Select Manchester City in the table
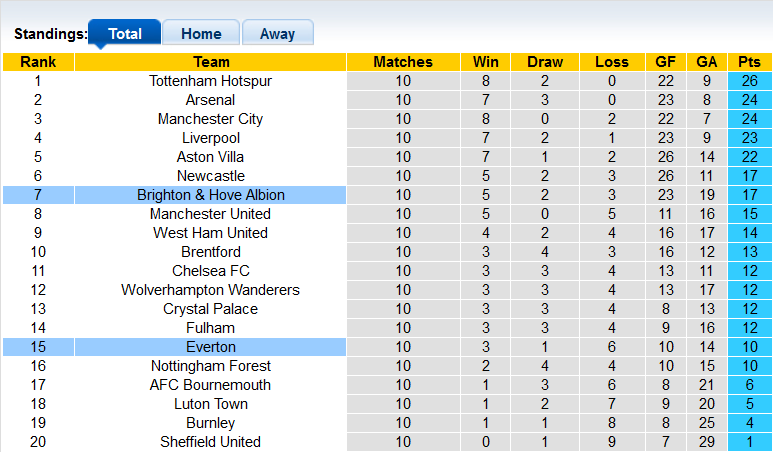773x452 pixels. (x=210, y=119)
